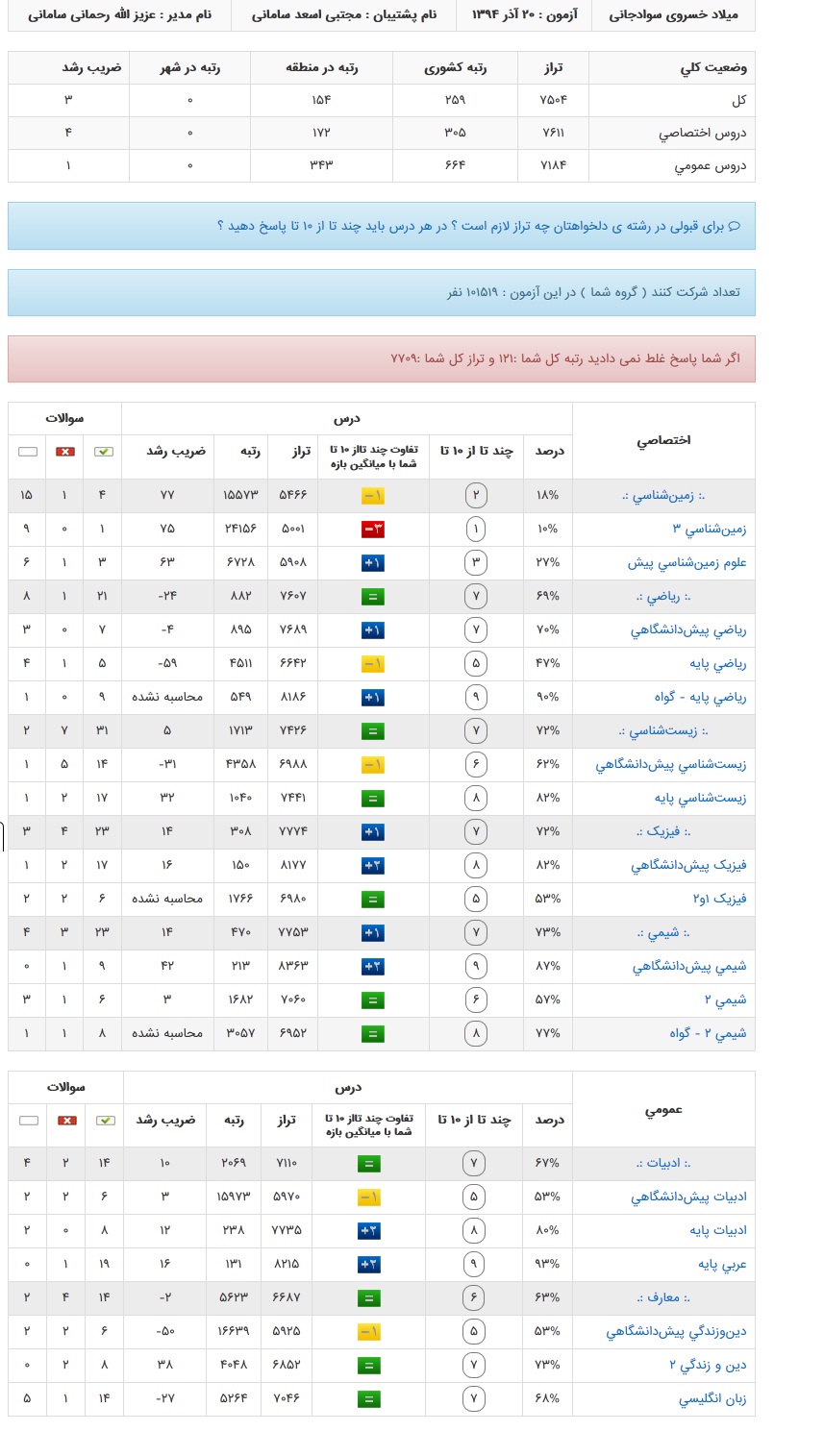
Task: Click the green equal badge for فيزيک 1و2
Action: click(x=373, y=899)
